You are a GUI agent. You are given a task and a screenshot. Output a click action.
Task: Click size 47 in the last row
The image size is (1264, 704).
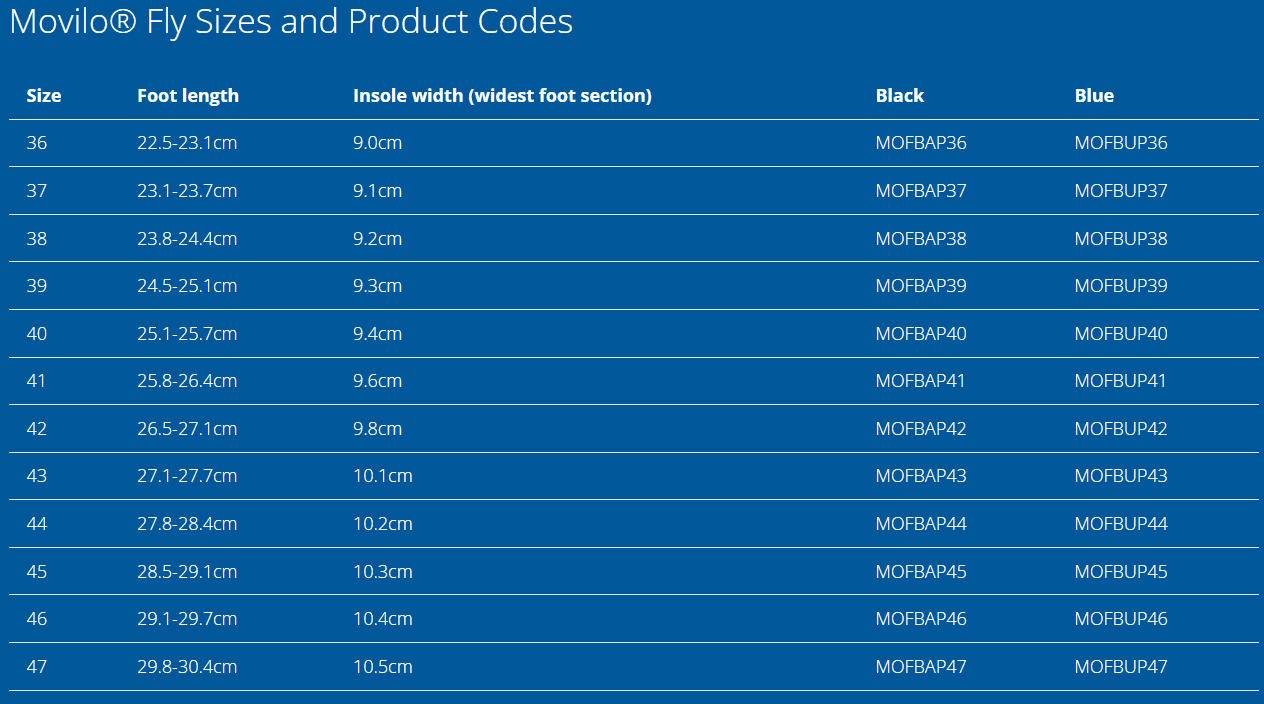[x=37, y=667]
